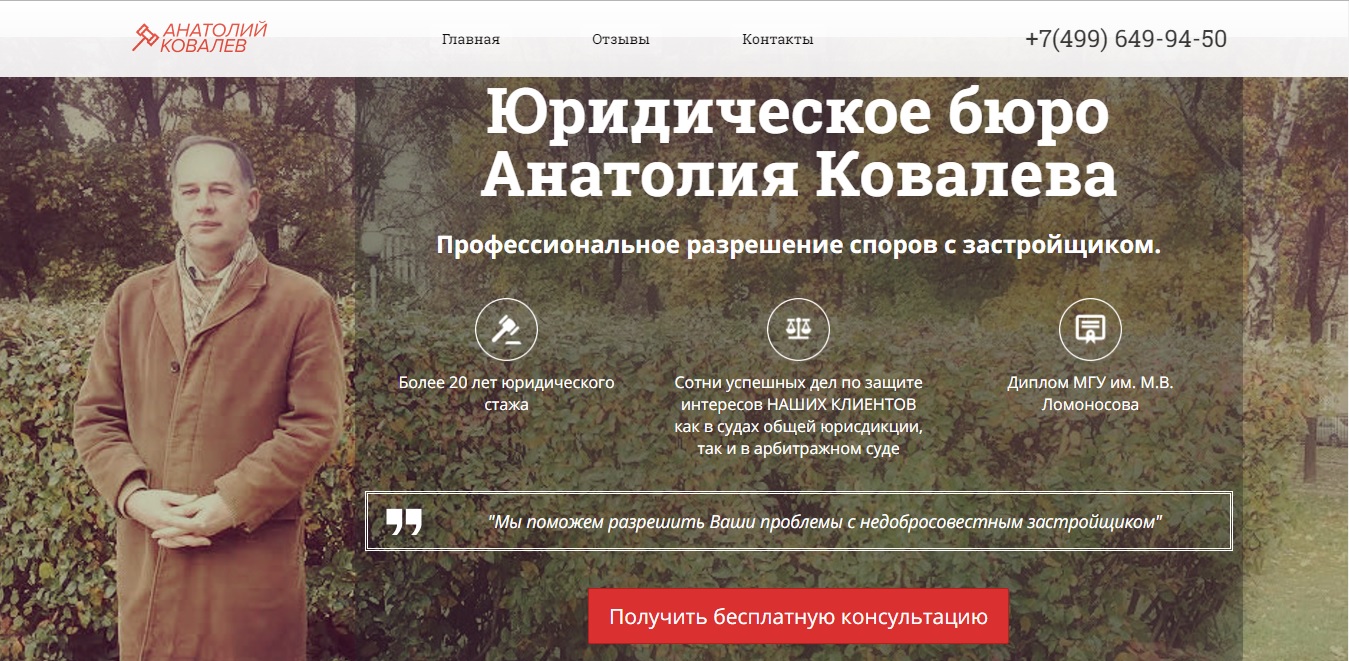Open the Контакты menu item

[778, 40]
